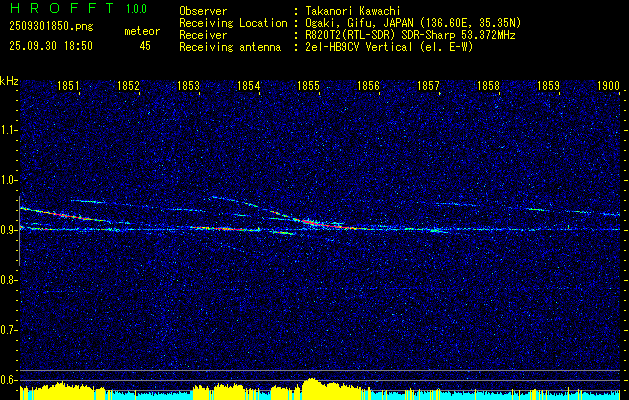Click time marker 1856

tap(368, 85)
